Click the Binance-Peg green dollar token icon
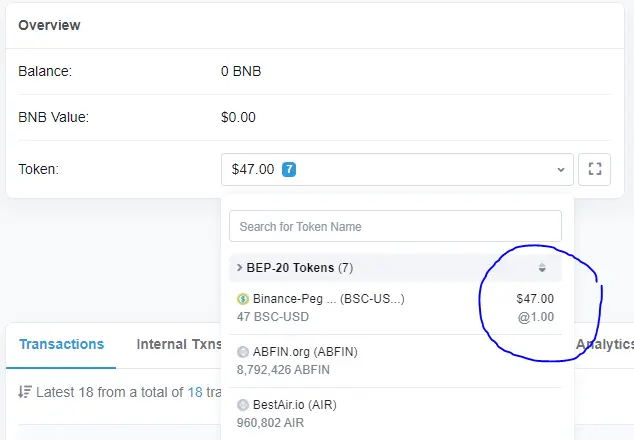This screenshot has height=440, width=634. tap(243, 299)
